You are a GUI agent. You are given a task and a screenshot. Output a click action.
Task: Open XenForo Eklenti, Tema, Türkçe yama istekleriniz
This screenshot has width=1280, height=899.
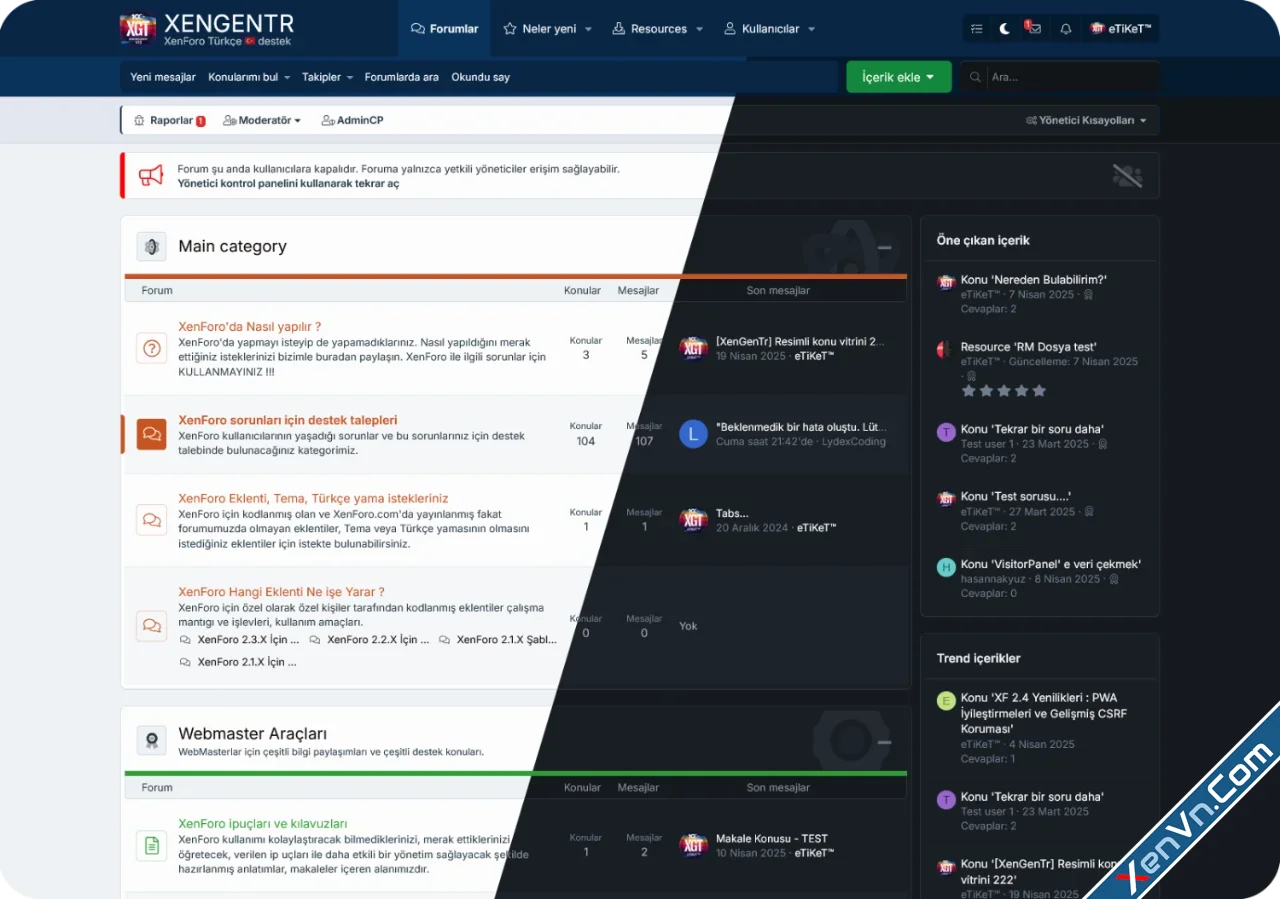[x=313, y=498]
